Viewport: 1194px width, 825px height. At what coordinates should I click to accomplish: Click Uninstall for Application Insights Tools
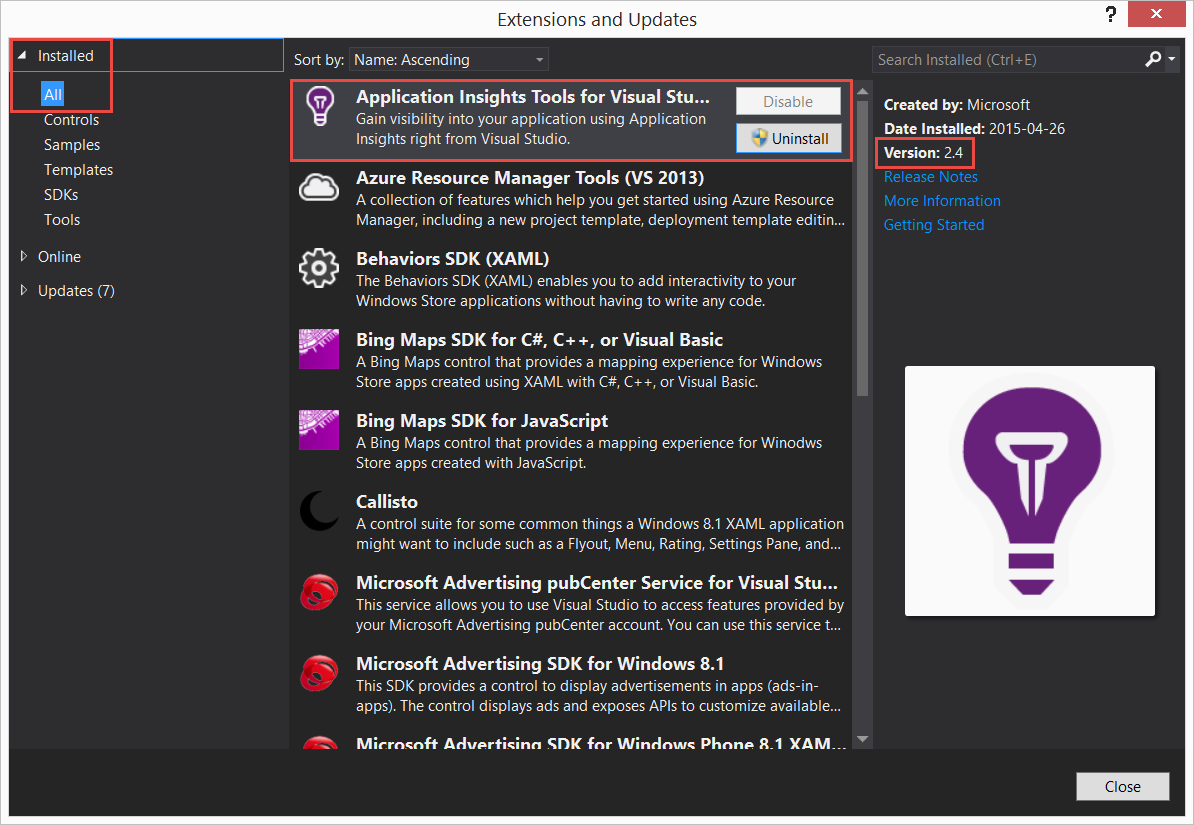[x=788, y=138]
